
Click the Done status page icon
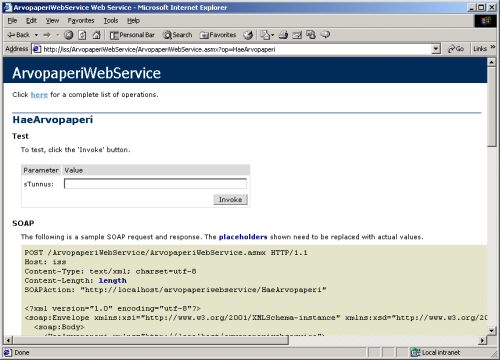point(8,352)
